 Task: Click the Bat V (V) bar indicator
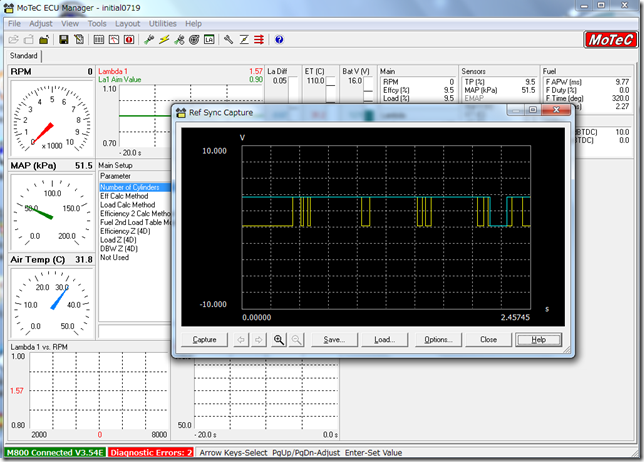tap(368, 90)
